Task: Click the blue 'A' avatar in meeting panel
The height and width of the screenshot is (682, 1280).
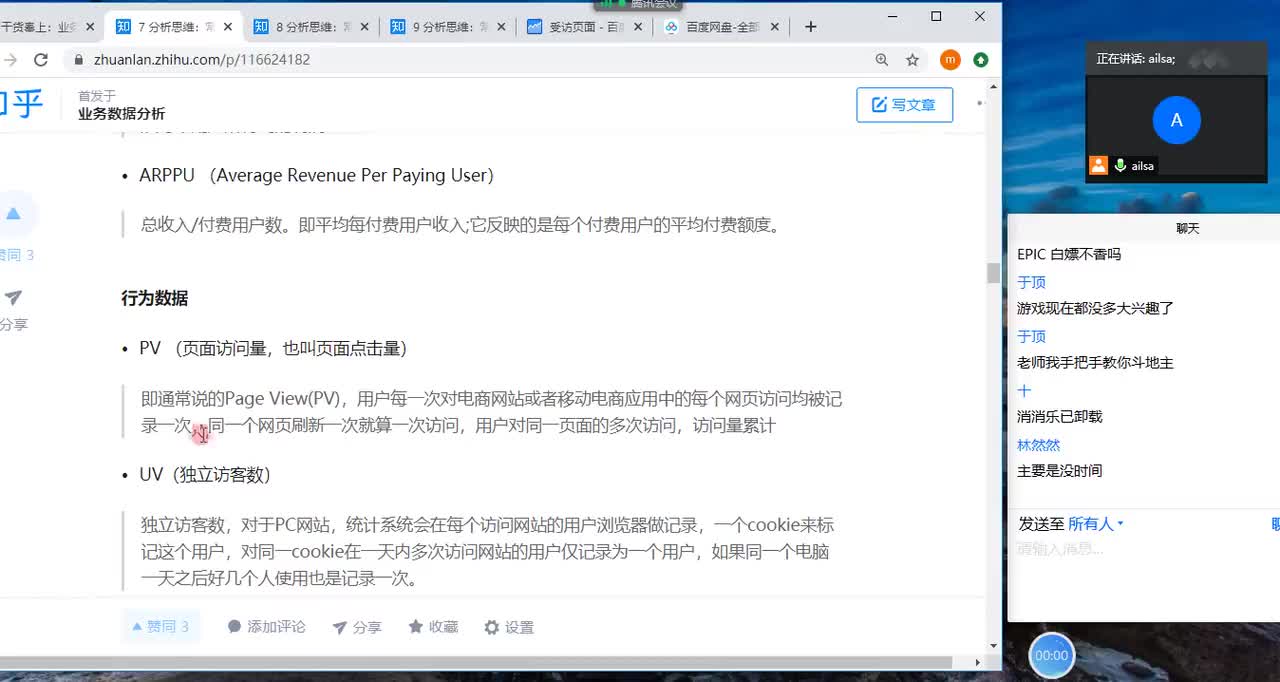Action: pyautogui.click(x=1176, y=120)
